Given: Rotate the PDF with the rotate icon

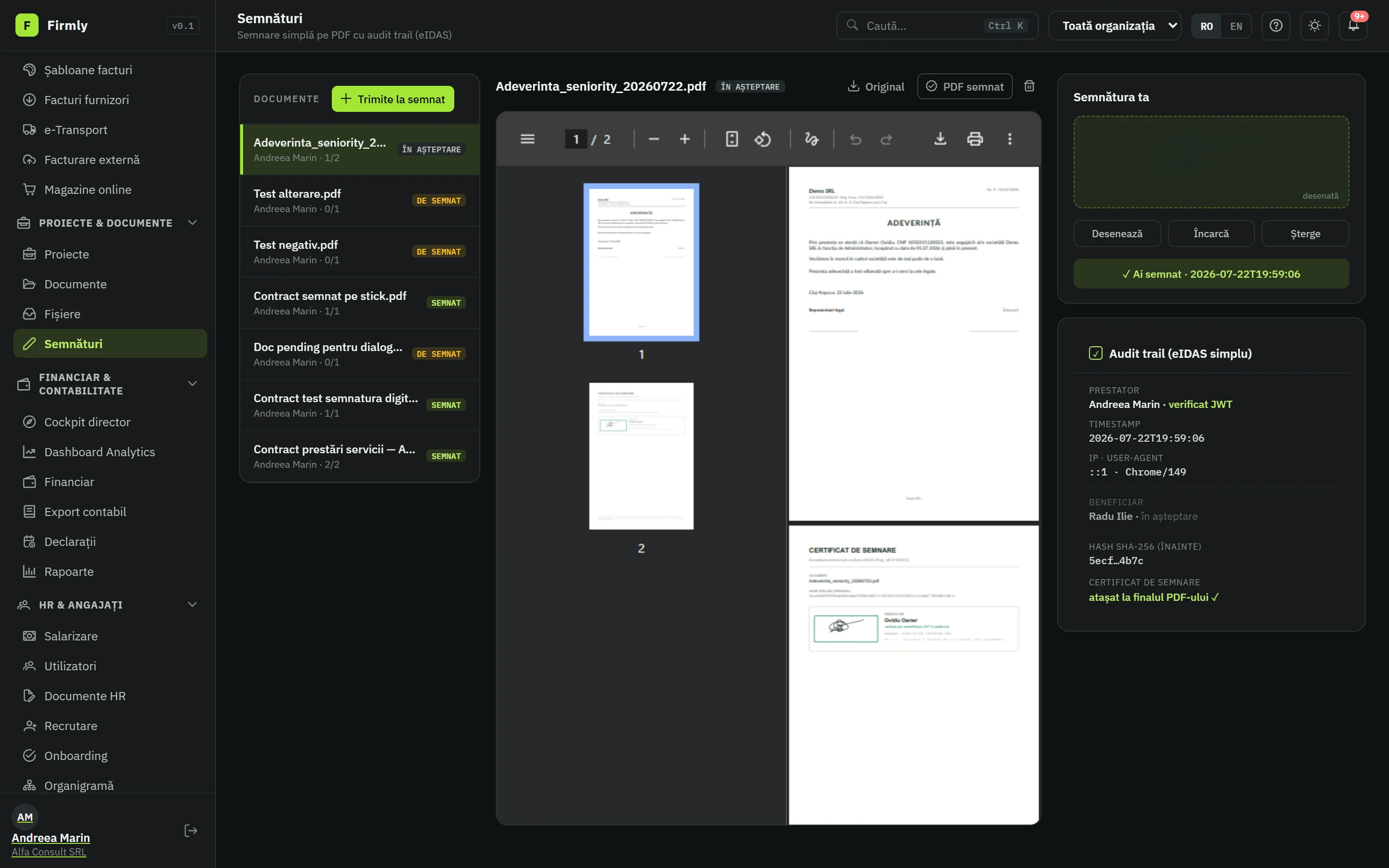Looking at the screenshot, I should (763, 139).
